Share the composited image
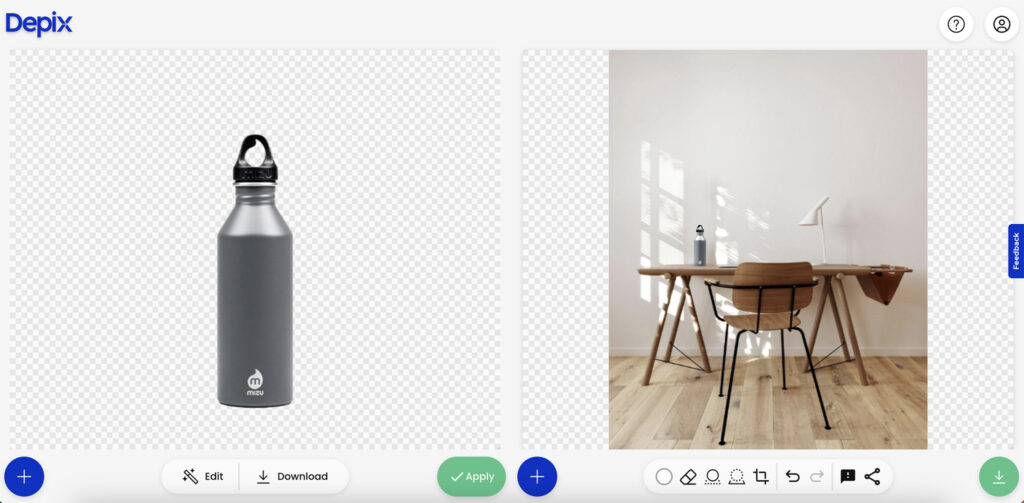 coord(872,476)
